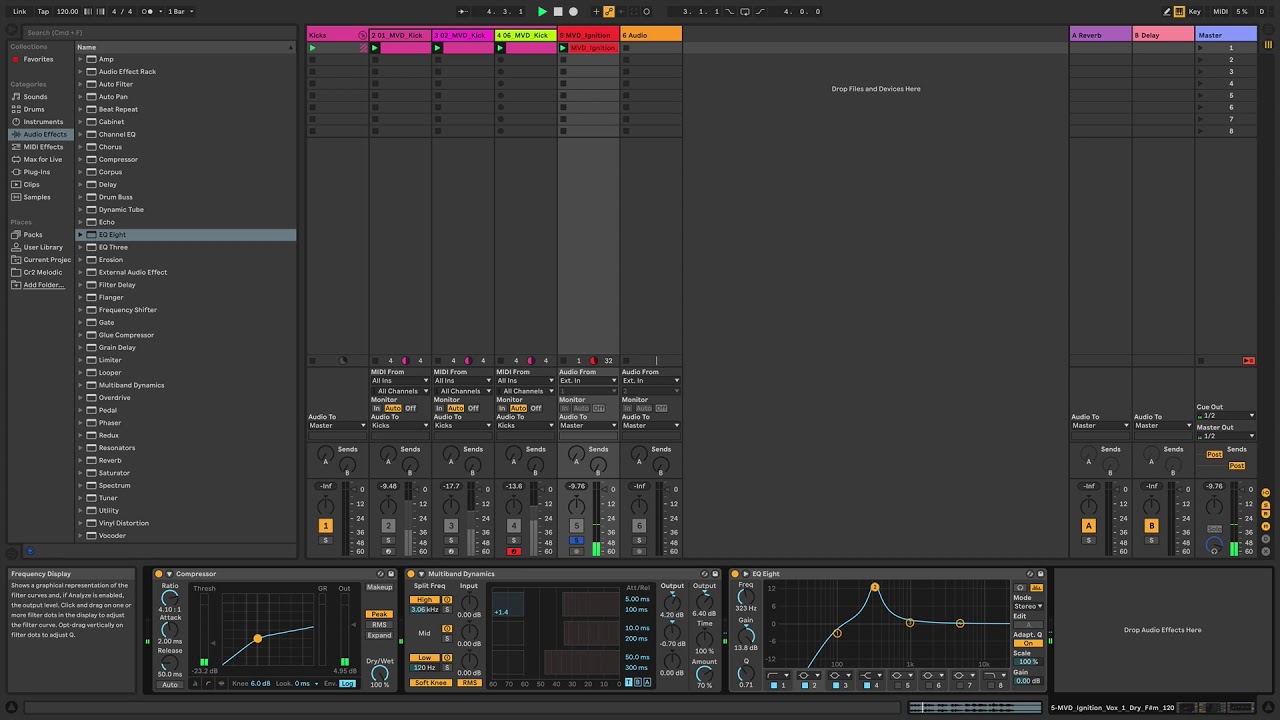
Task: Expand the Amp device folder
Action: (80, 59)
